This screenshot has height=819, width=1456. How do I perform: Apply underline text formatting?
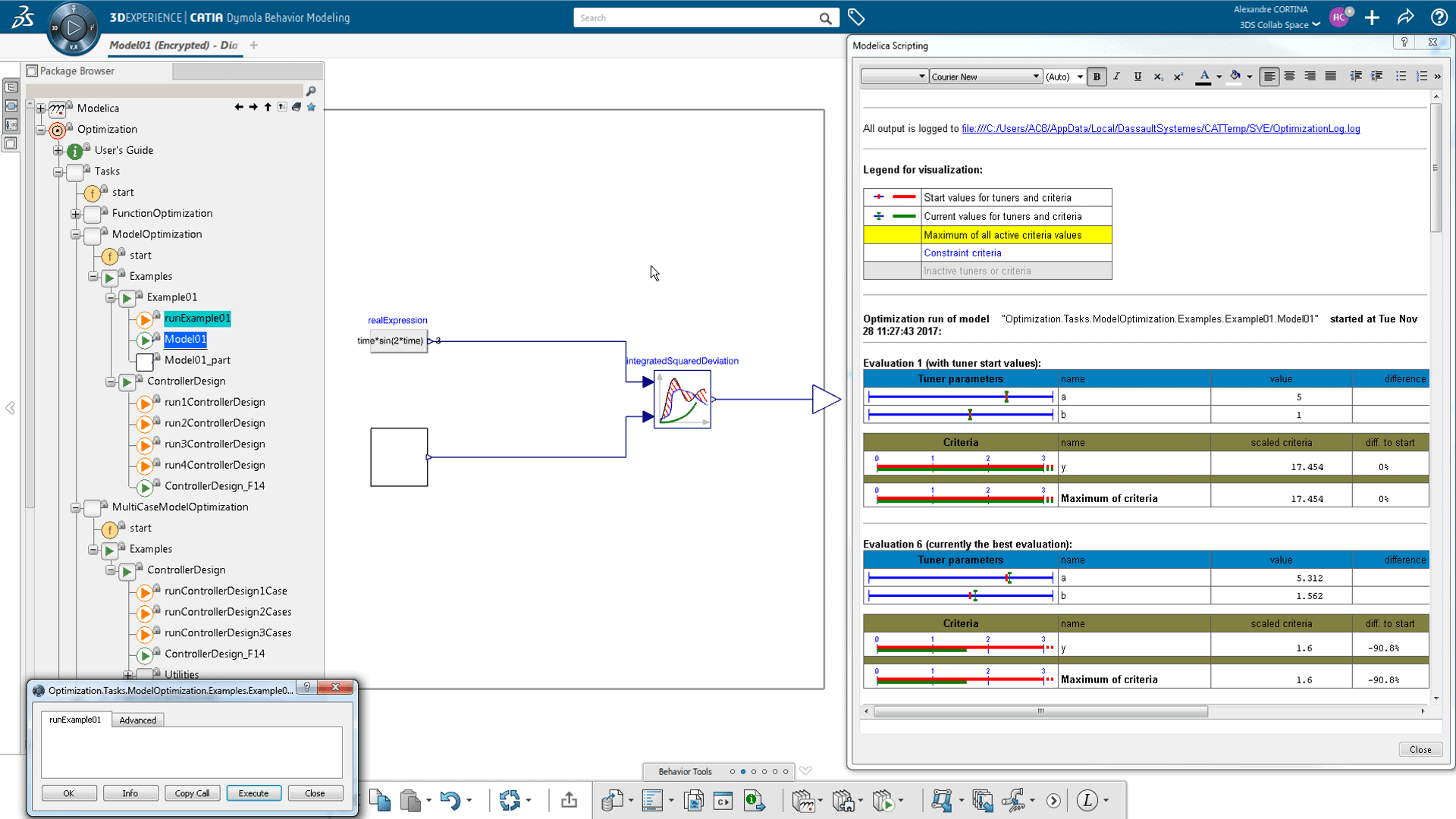(x=1137, y=77)
